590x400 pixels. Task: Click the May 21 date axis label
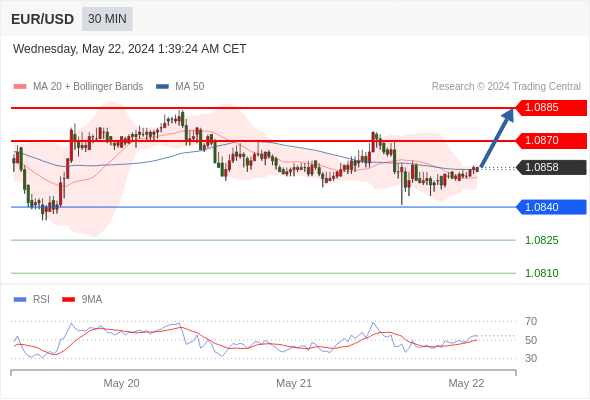click(x=294, y=383)
